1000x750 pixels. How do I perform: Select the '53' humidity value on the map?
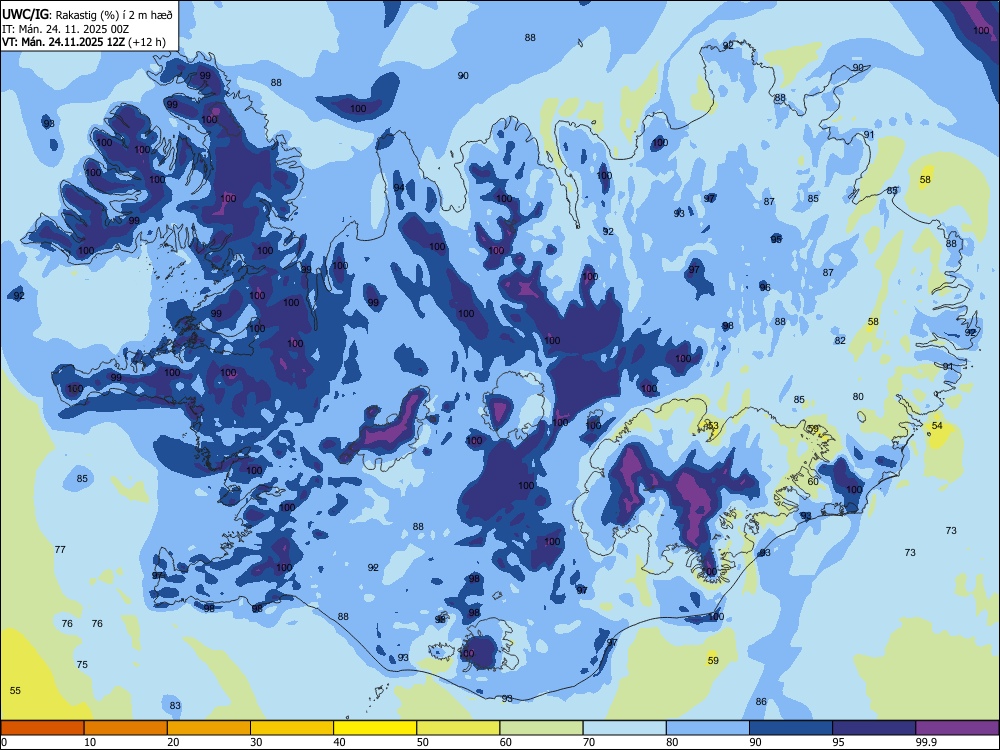712,425
